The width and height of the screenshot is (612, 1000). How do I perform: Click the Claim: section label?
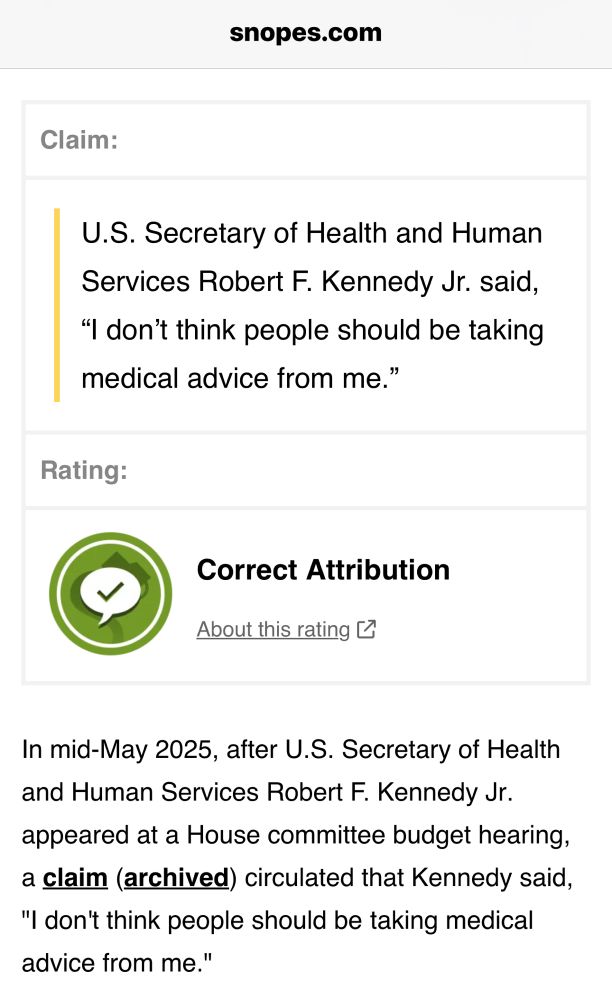pyautogui.click(x=79, y=140)
